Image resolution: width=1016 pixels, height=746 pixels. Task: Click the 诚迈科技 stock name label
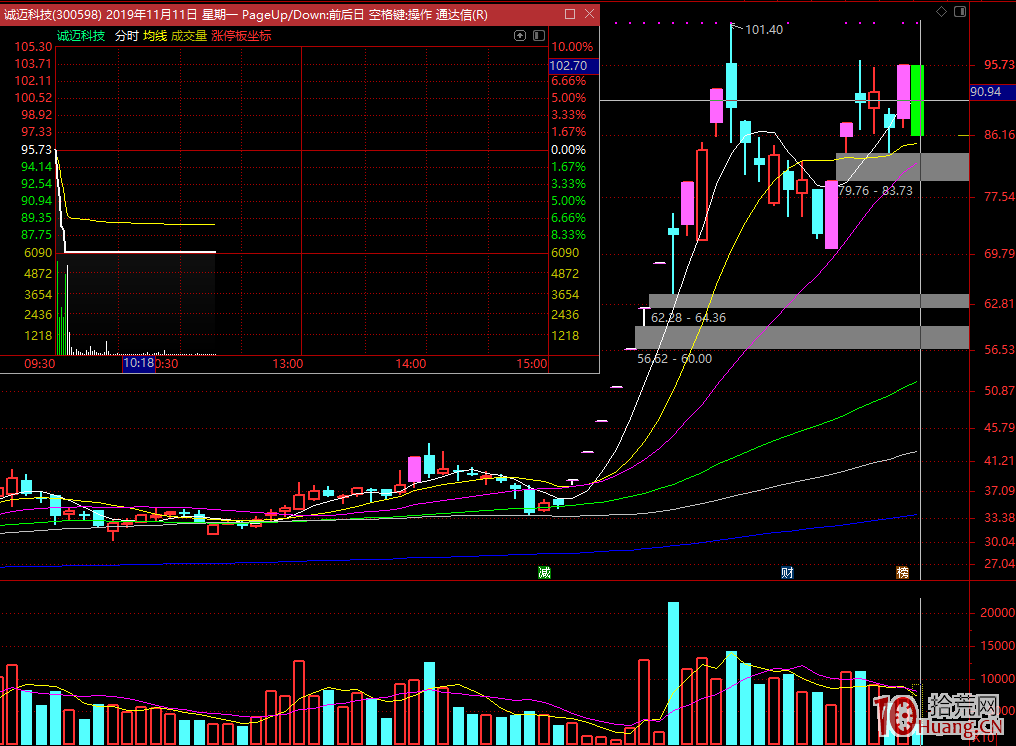[x=81, y=35]
